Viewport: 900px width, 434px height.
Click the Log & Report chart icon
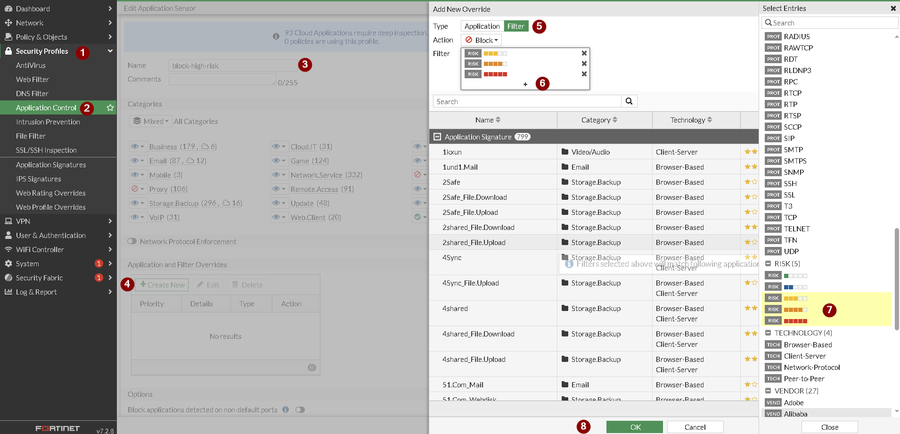(x=8, y=292)
